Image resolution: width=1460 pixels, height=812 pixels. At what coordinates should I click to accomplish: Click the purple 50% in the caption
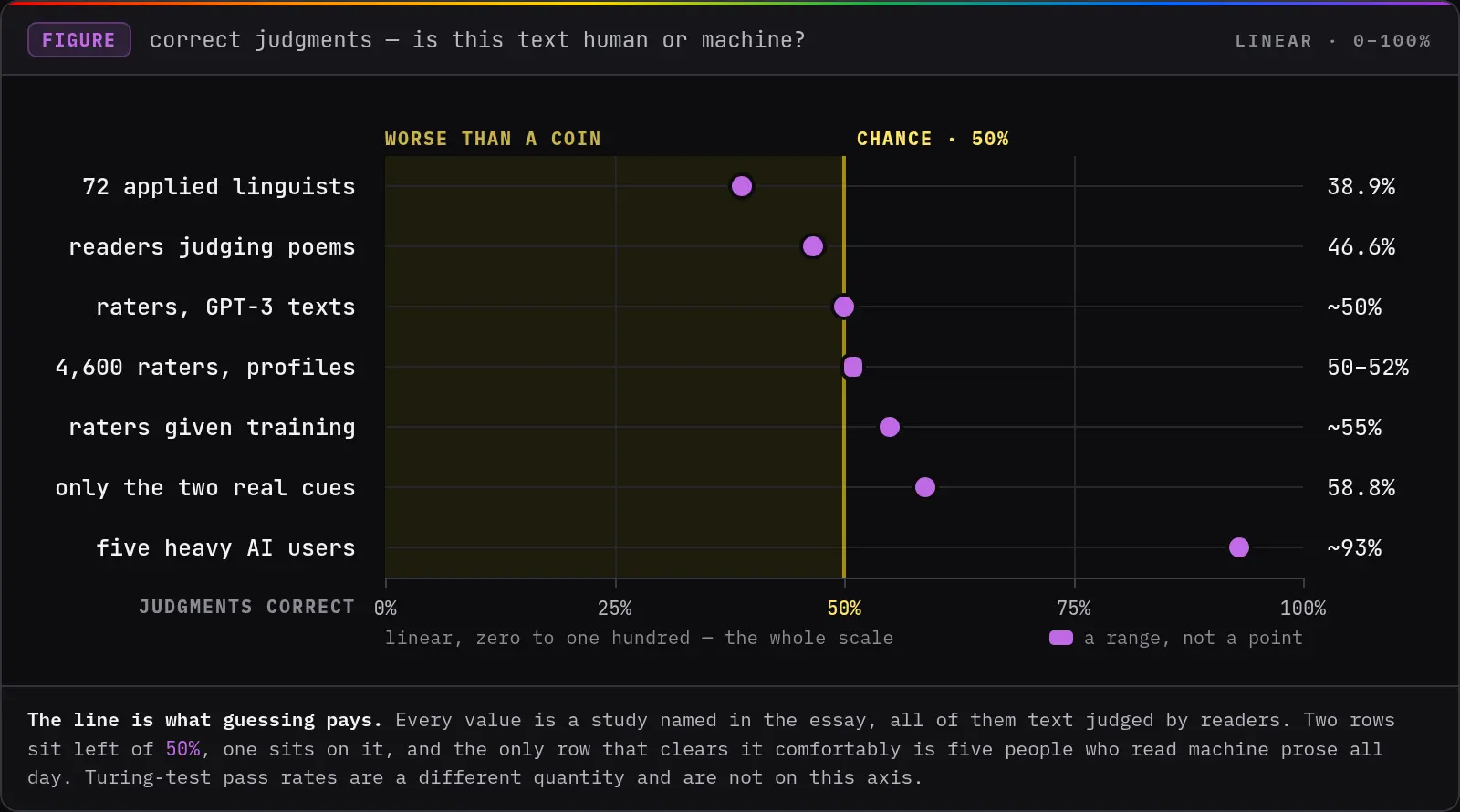point(182,749)
